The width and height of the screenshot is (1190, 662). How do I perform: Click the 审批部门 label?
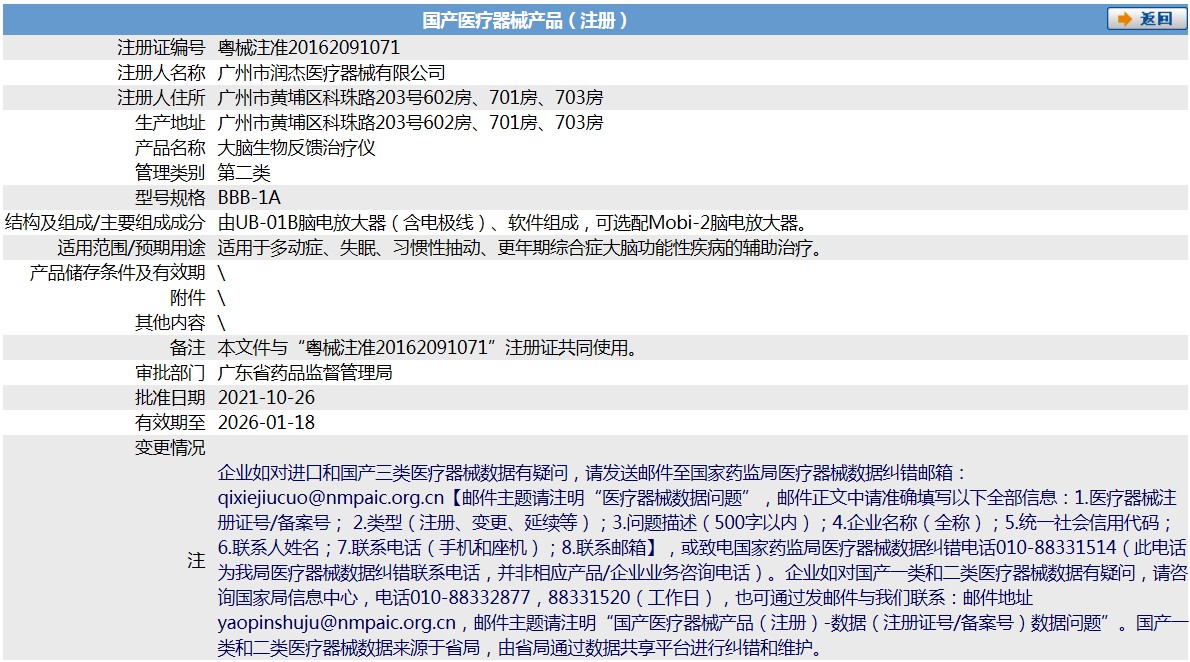pos(170,373)
